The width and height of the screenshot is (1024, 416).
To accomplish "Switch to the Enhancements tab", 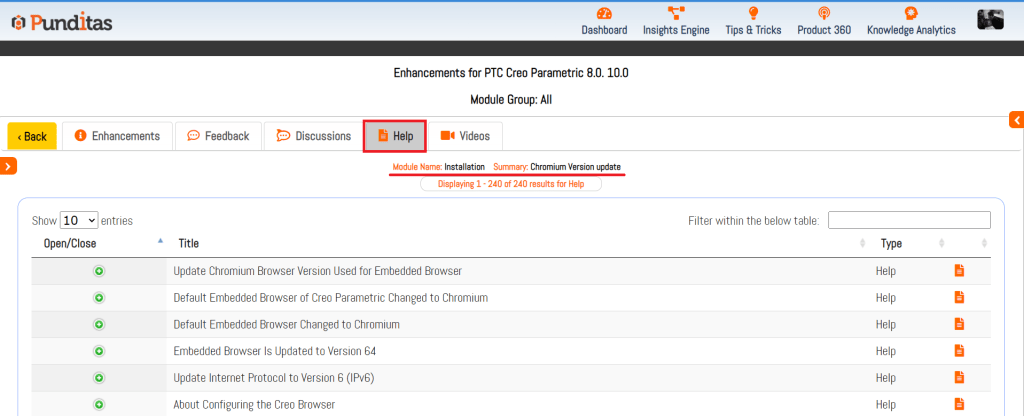I will pos(117,136).
